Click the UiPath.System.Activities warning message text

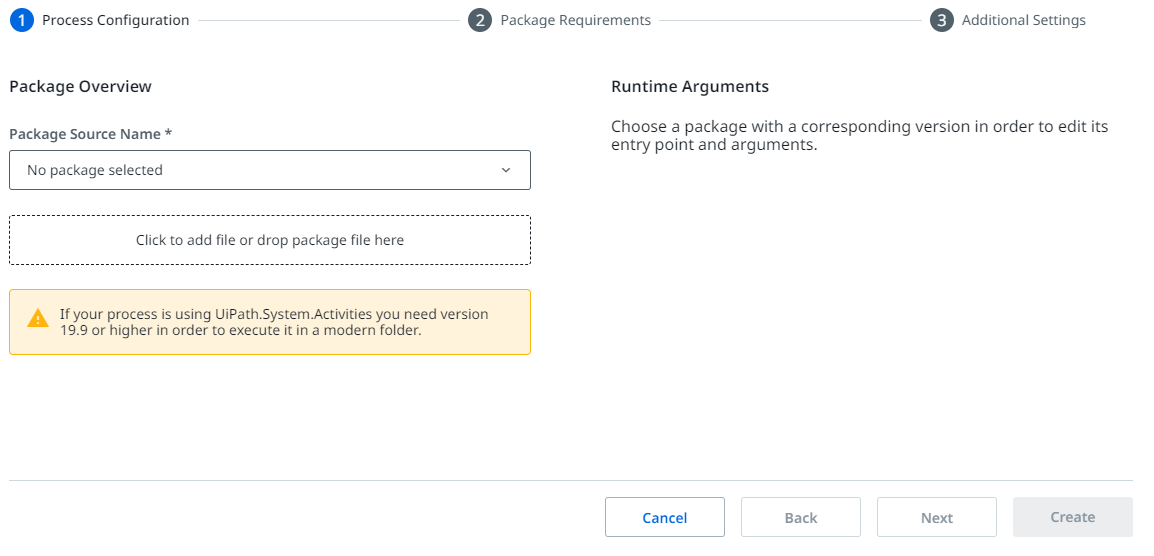click(x=274, y=322)
